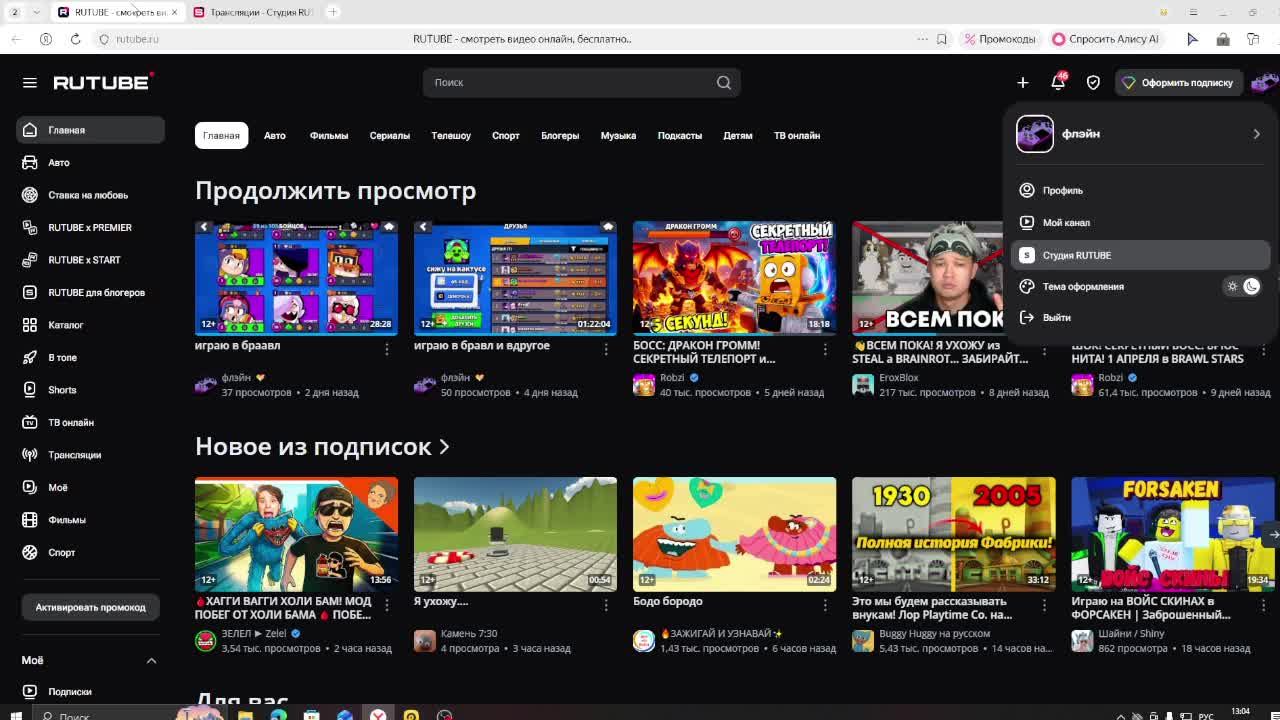Open the notifications bell

pos(1058,82)
